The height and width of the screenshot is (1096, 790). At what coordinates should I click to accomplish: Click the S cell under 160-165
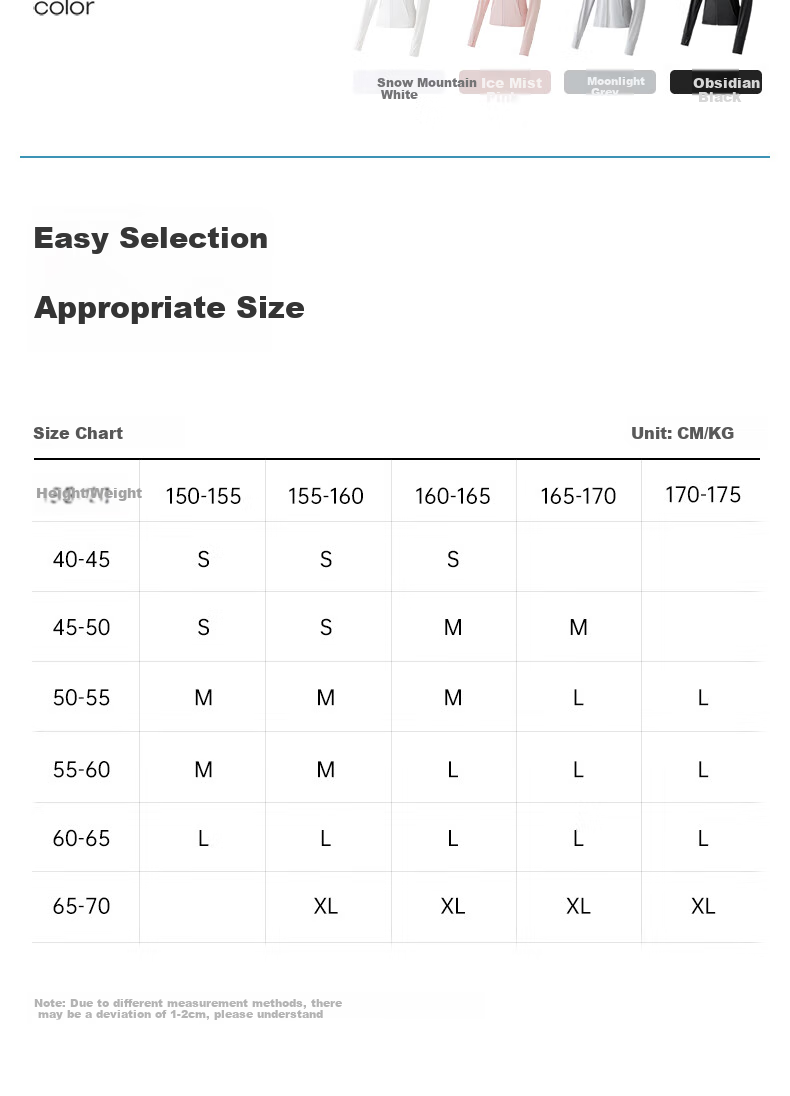453,559
